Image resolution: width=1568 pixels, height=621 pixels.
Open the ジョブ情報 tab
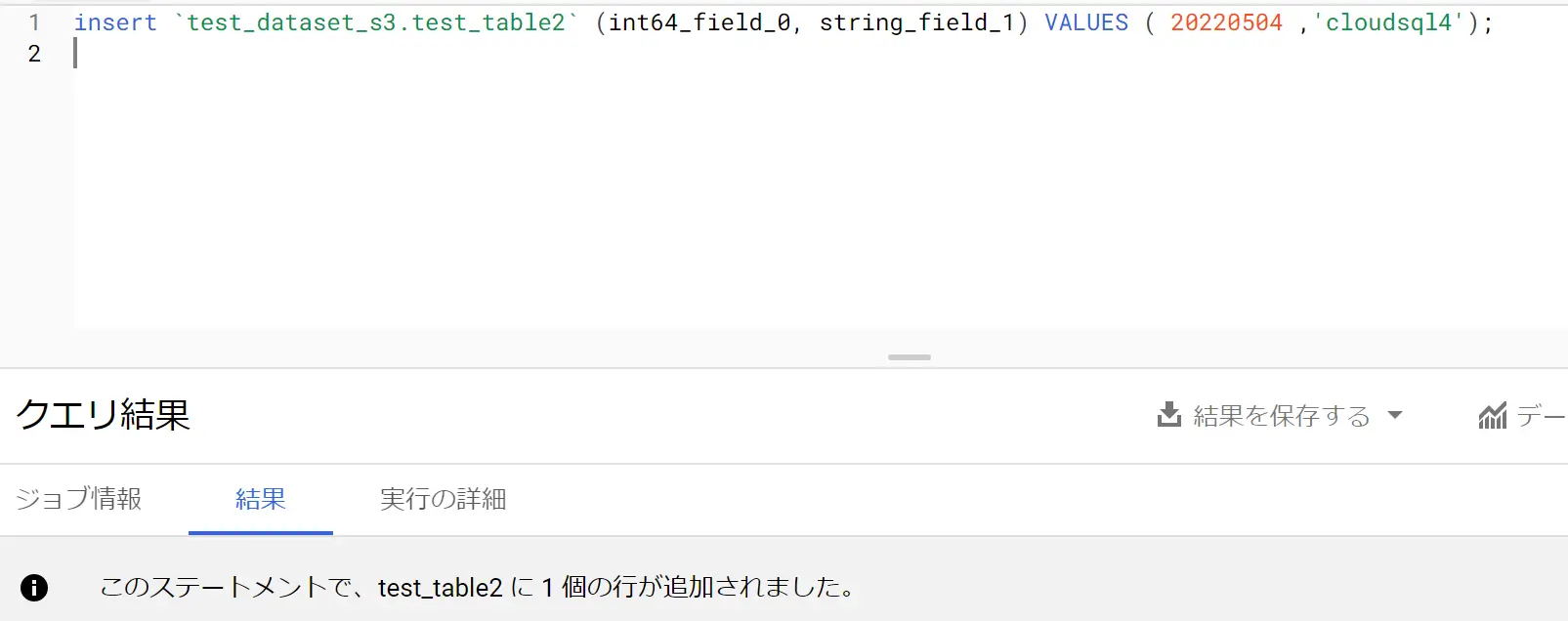(78, 499)
